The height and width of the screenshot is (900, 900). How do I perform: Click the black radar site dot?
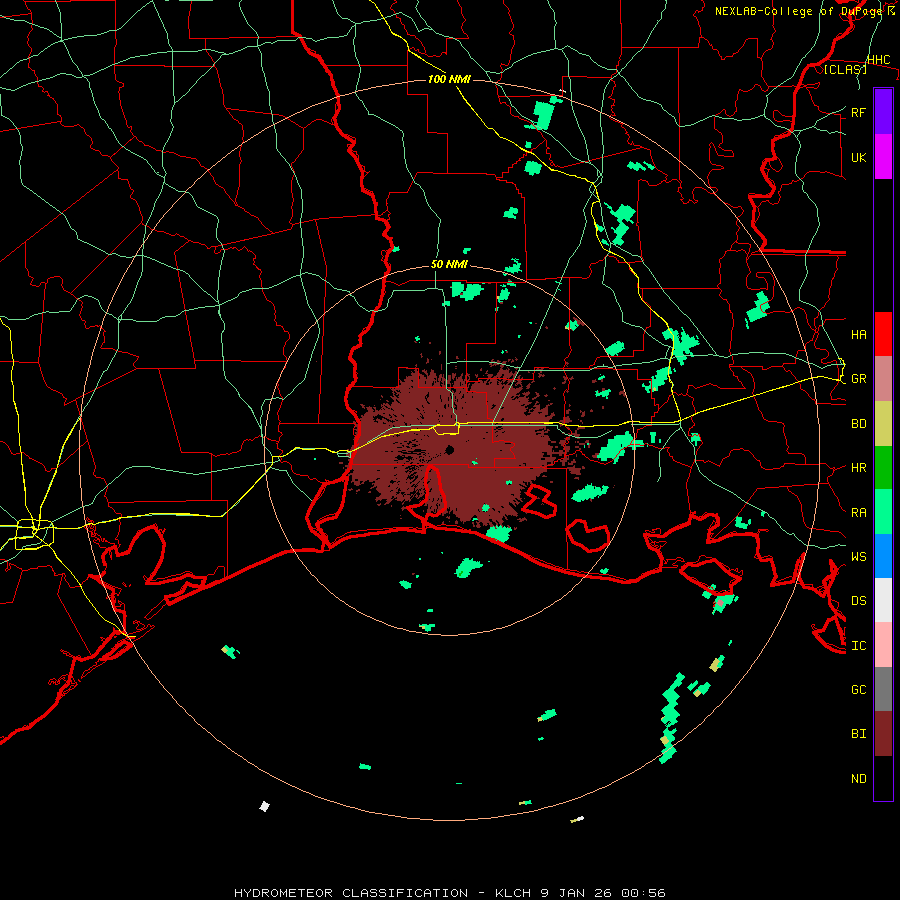click(x=449, y=449)
